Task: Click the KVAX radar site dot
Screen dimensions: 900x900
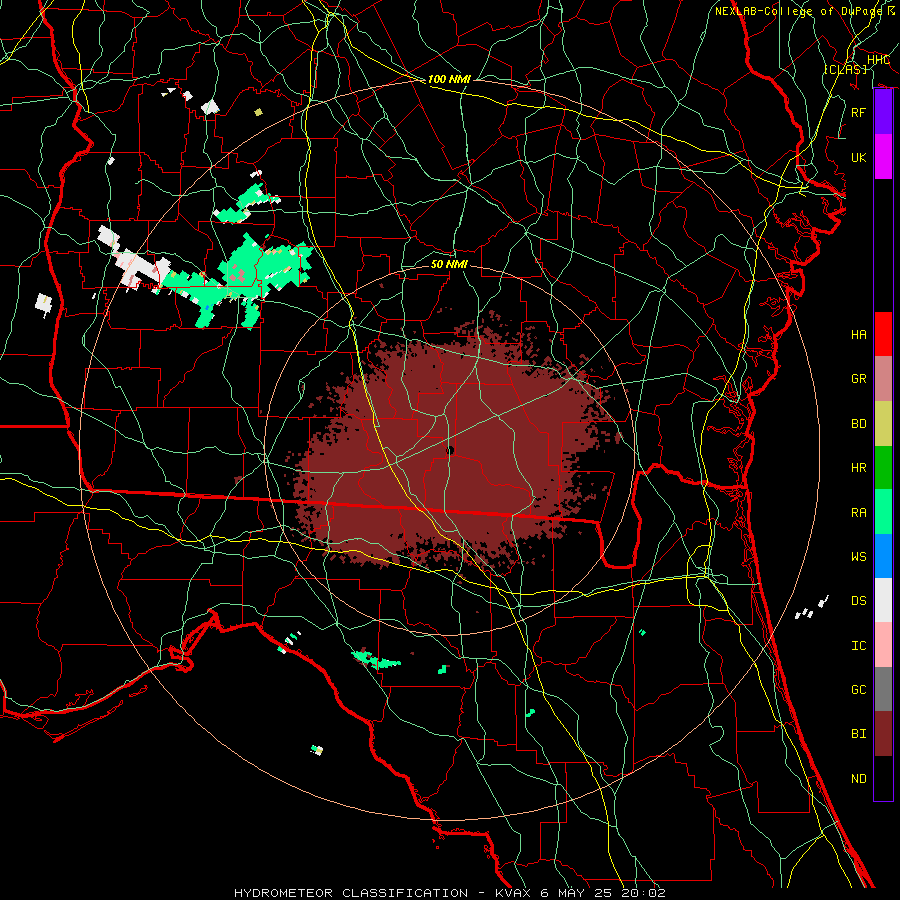Action: (450, 451)
